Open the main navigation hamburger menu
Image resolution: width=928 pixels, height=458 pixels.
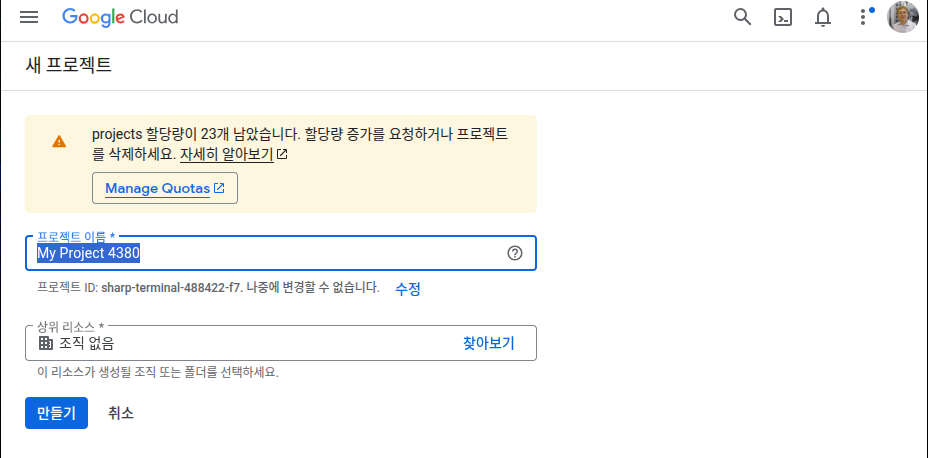(29, 17)
